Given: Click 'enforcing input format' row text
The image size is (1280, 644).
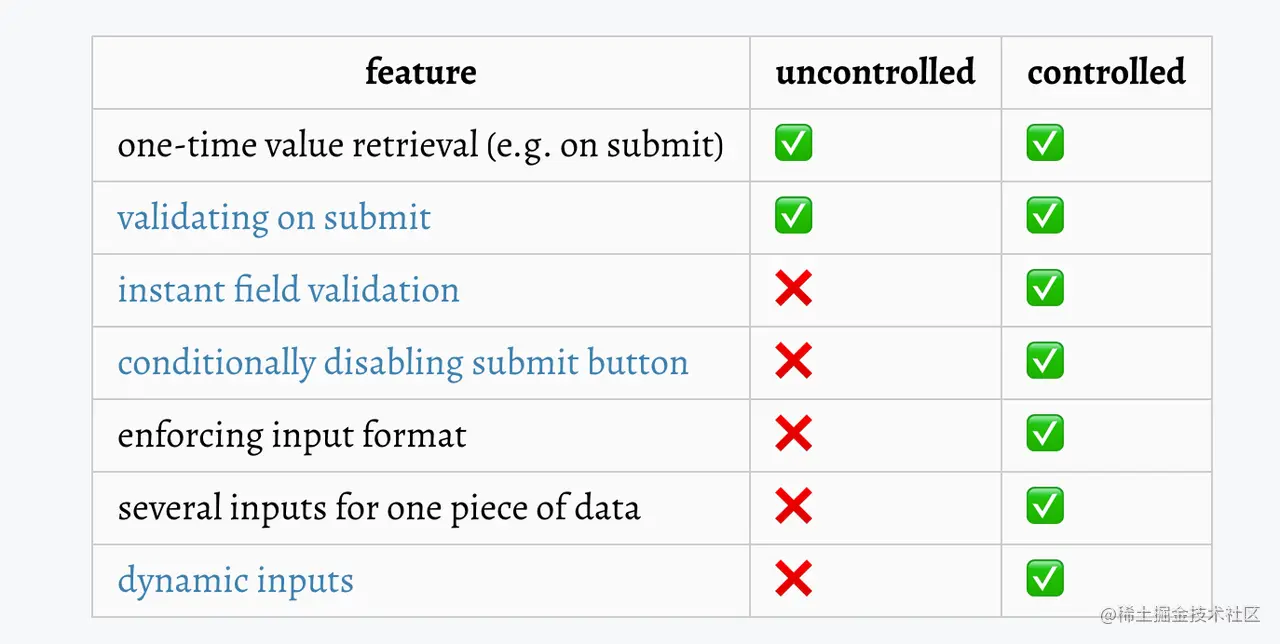Looking at the screenshot, I should pos(292,436).
